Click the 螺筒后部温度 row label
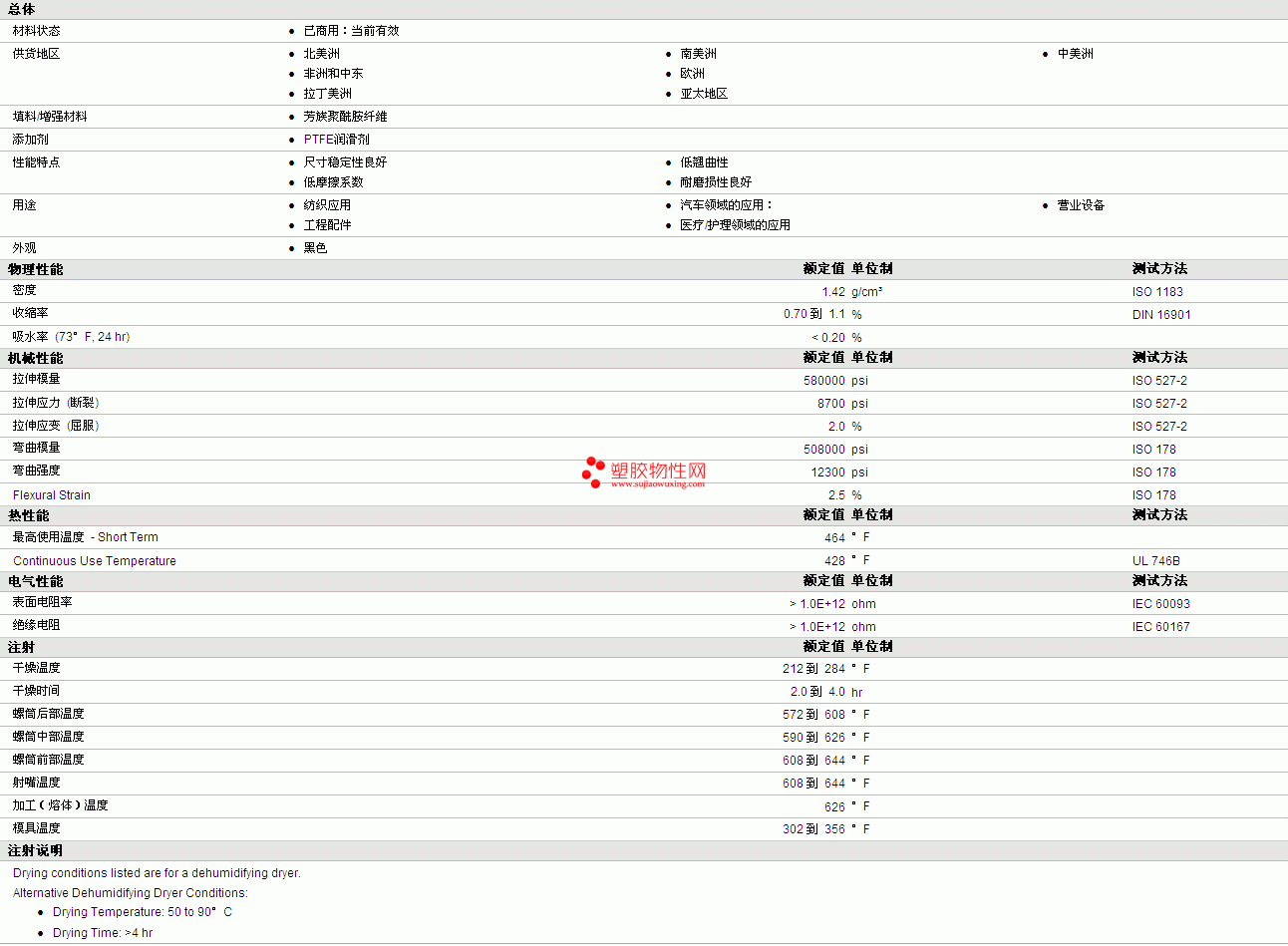The width and height of the screenshot is (1288, 946). (x=48, y=714)
